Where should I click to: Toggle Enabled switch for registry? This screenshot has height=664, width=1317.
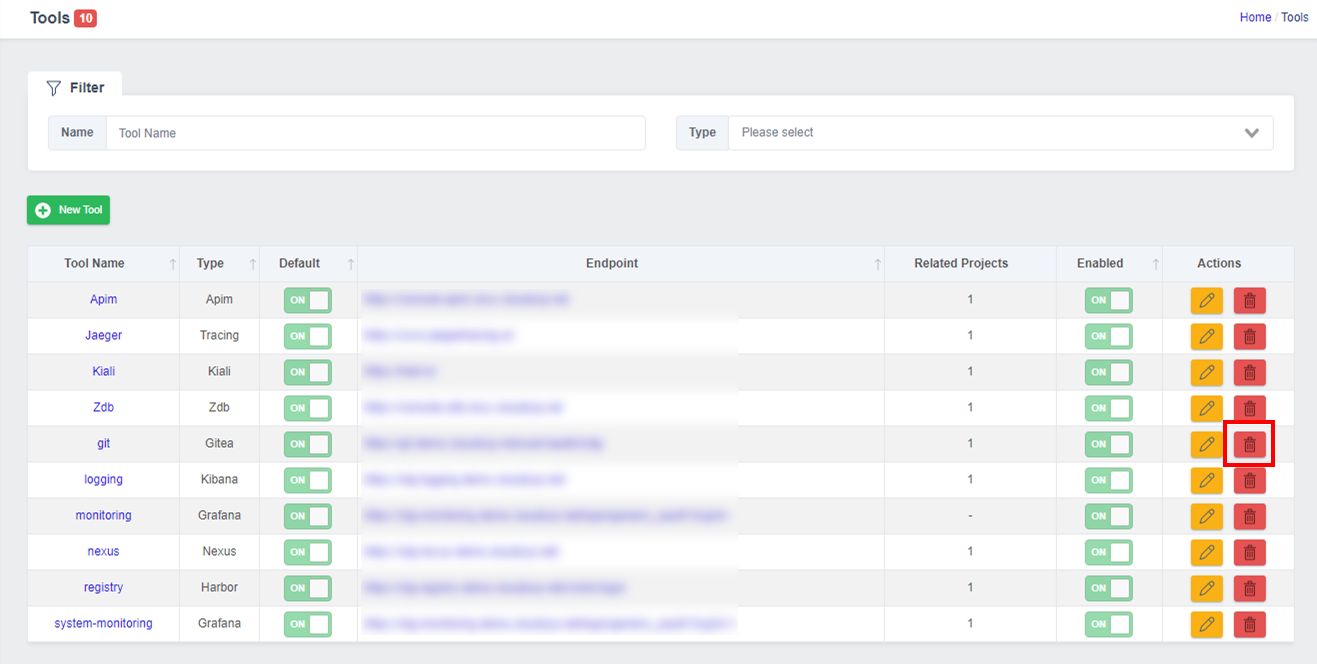pos(1108,588)
